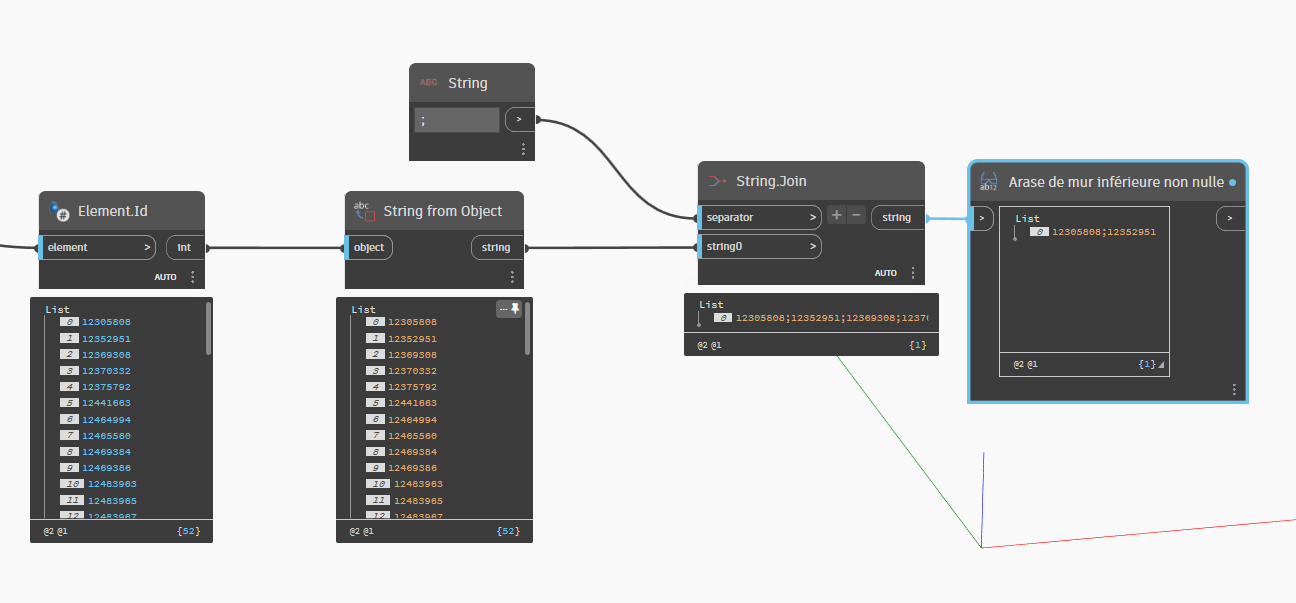This screenshot has height=603, width=1296.
Task: Expand the chevron on the string0 port
Action: 813,246
